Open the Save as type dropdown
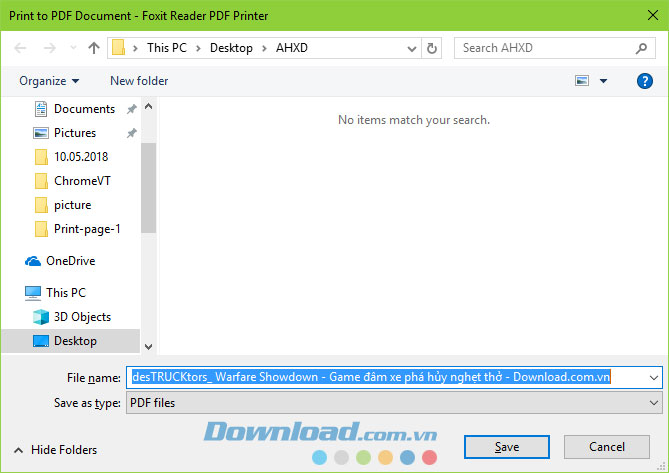The height and width of the screenshot is (473, 669). [x=394, y=403]
